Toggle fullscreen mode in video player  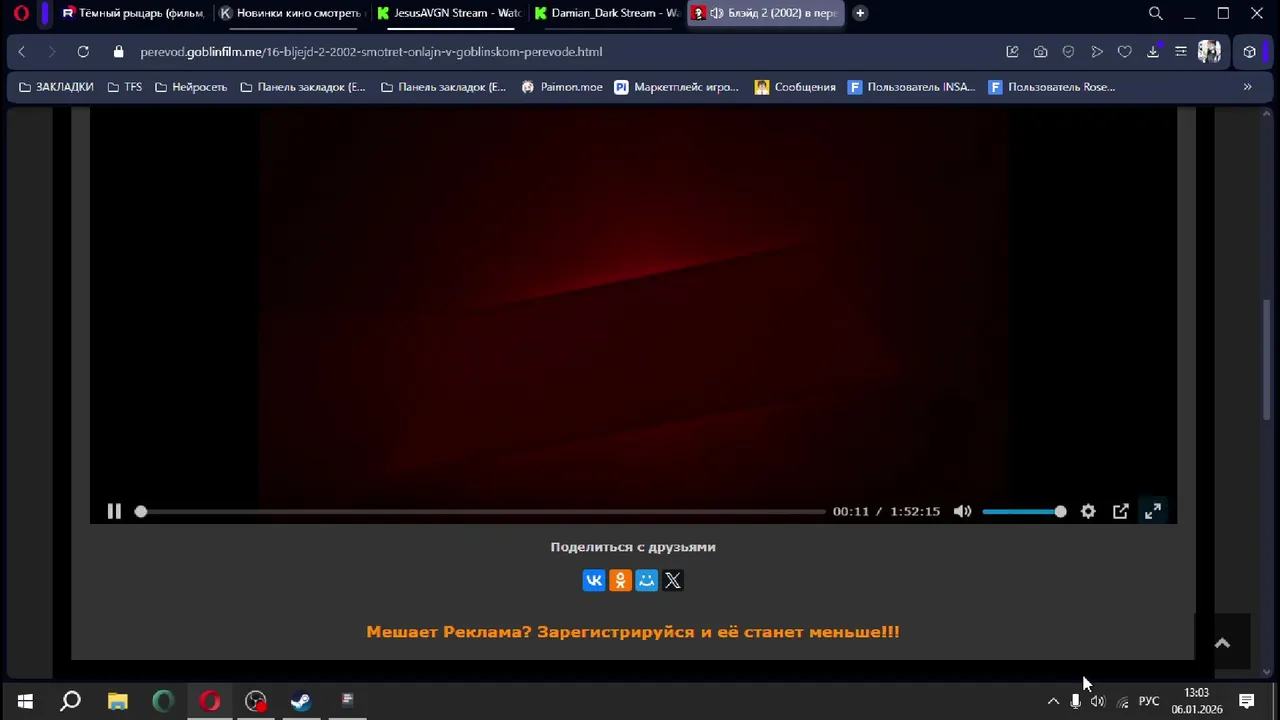[1153, 511]
